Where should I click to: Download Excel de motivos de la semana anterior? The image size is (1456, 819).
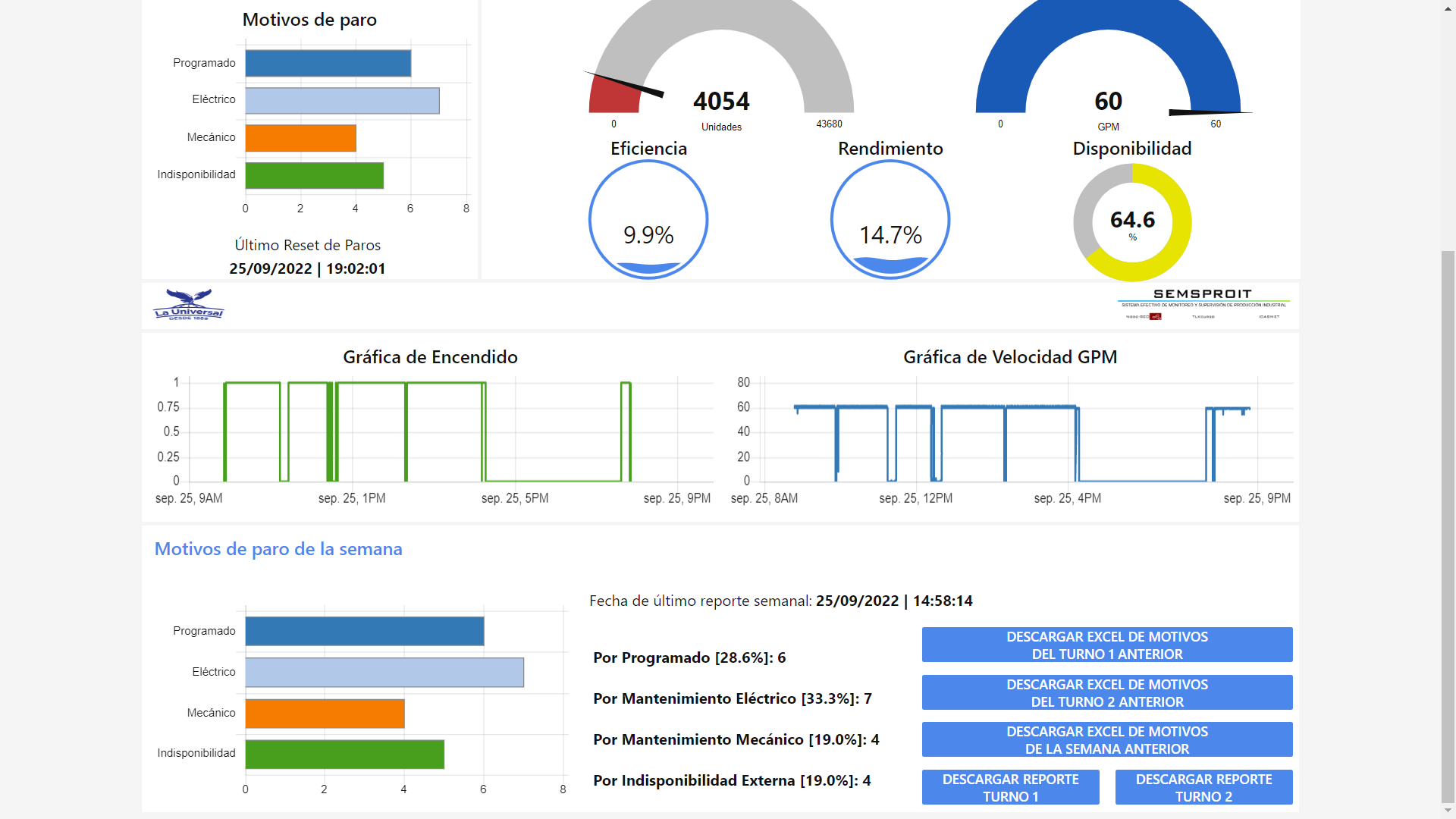click(1106, 739)
